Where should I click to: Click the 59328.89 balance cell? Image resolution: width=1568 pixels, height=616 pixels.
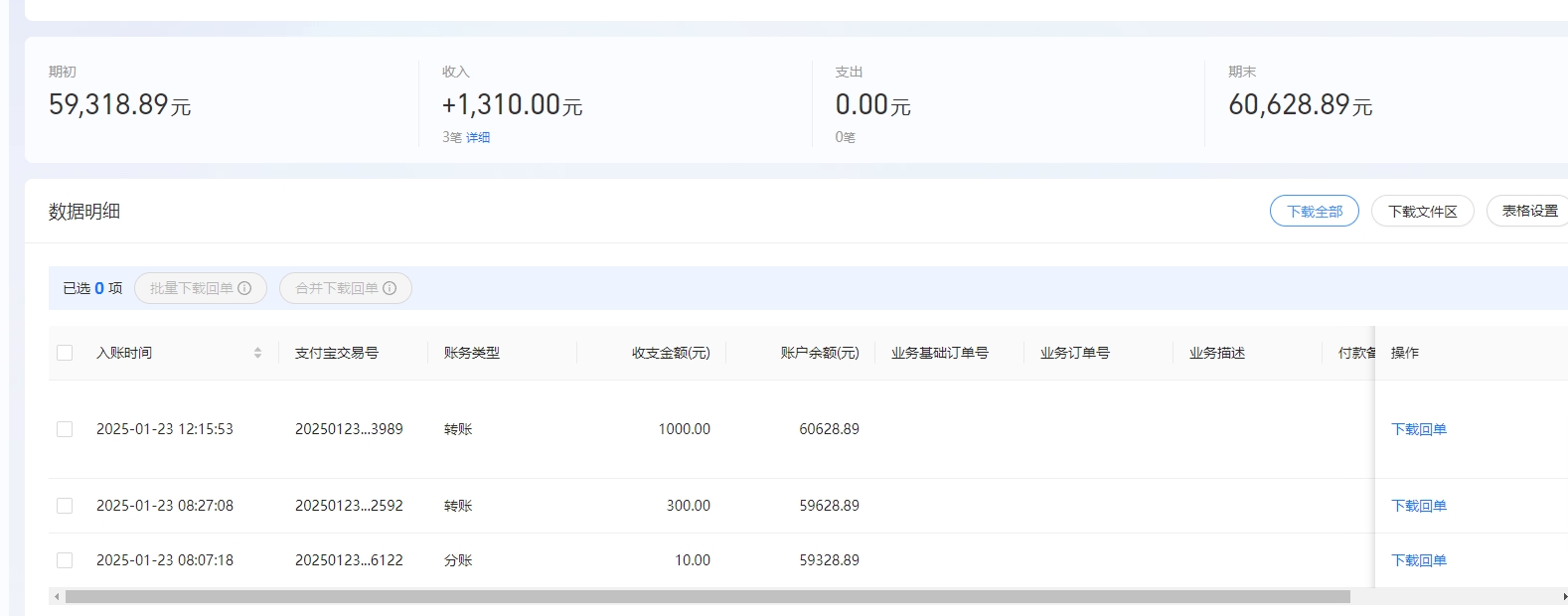click(x=830, y=560)
